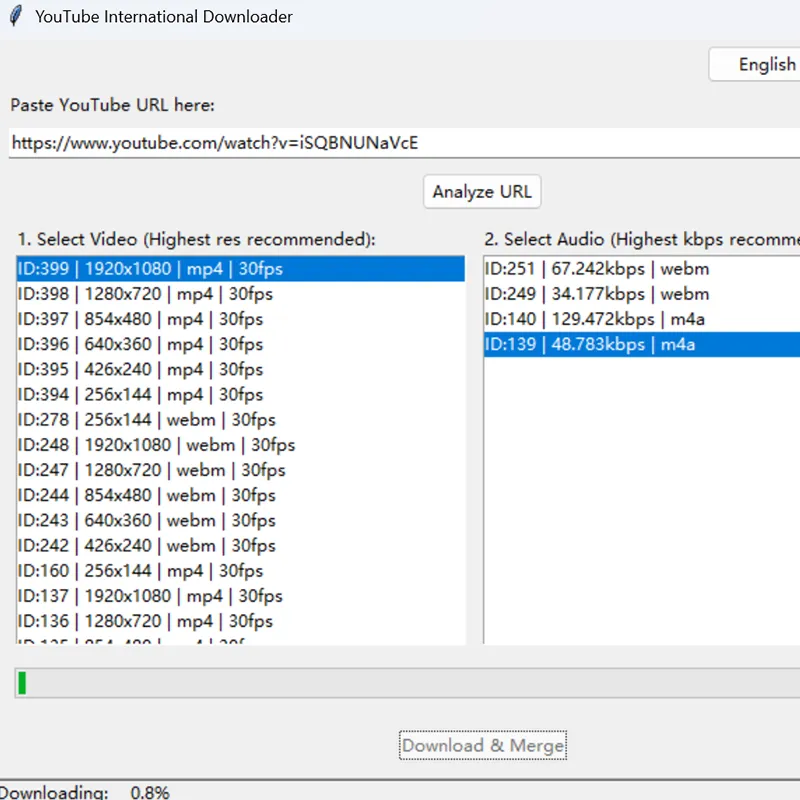The image size is (800, 800).
Task: Select audio ID:251 67.242kbps webm
Action: (x=642, y=269)
